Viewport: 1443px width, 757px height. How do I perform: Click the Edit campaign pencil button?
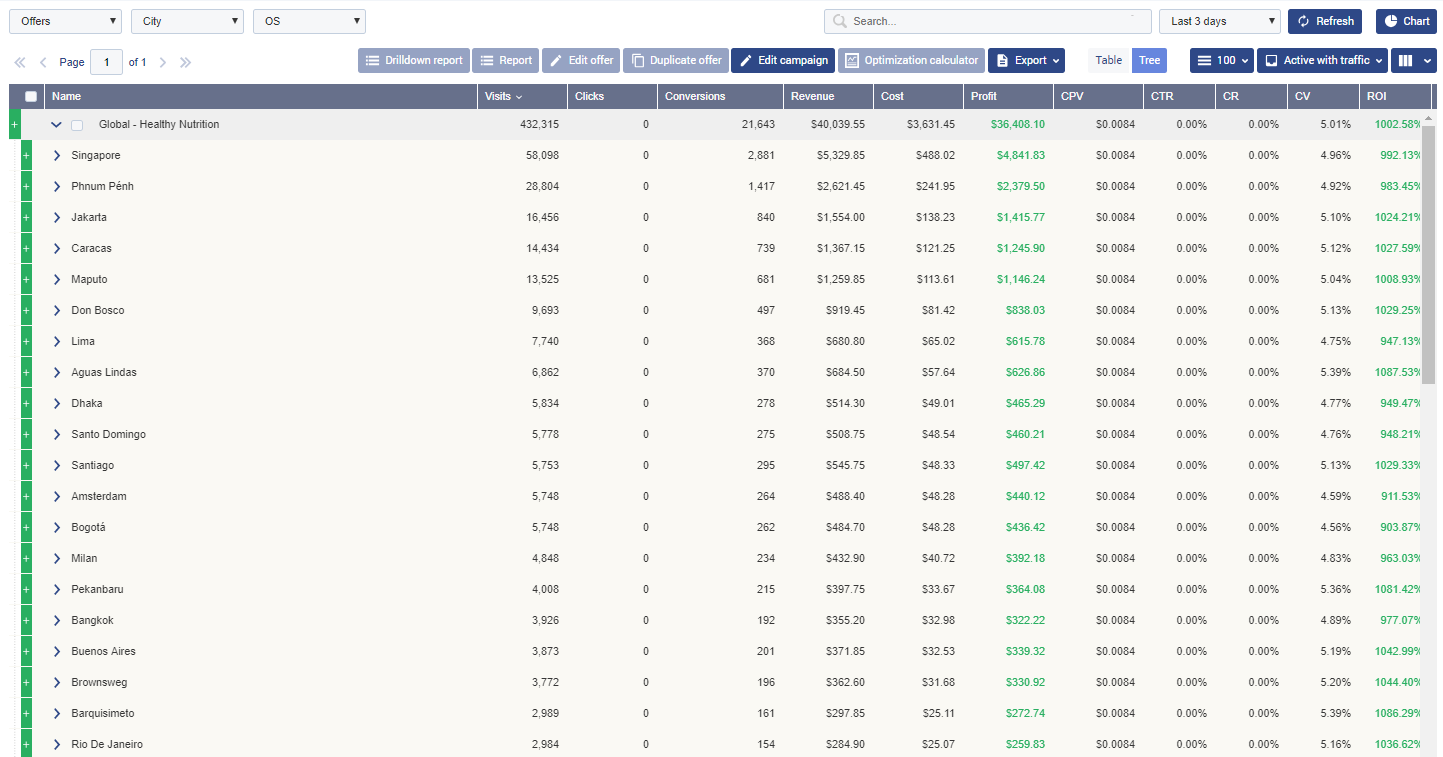pos(782,61)
